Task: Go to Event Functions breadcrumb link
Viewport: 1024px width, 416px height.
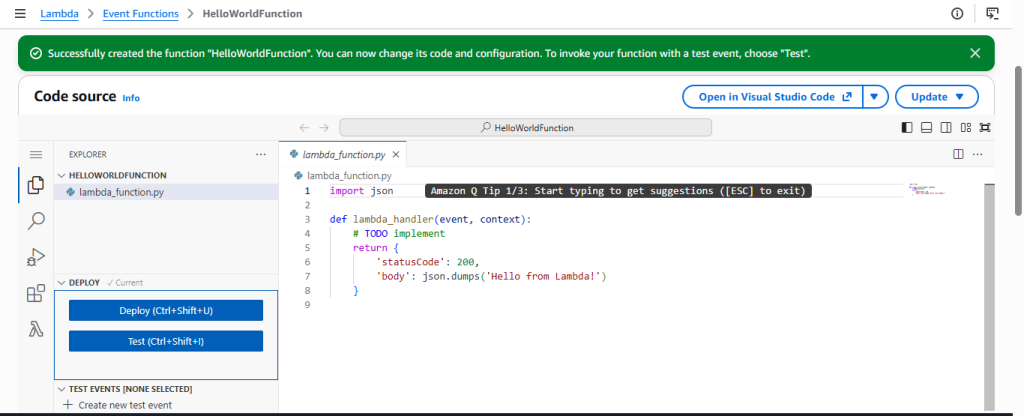Action: pyautogui.click(x=140, y=14)
